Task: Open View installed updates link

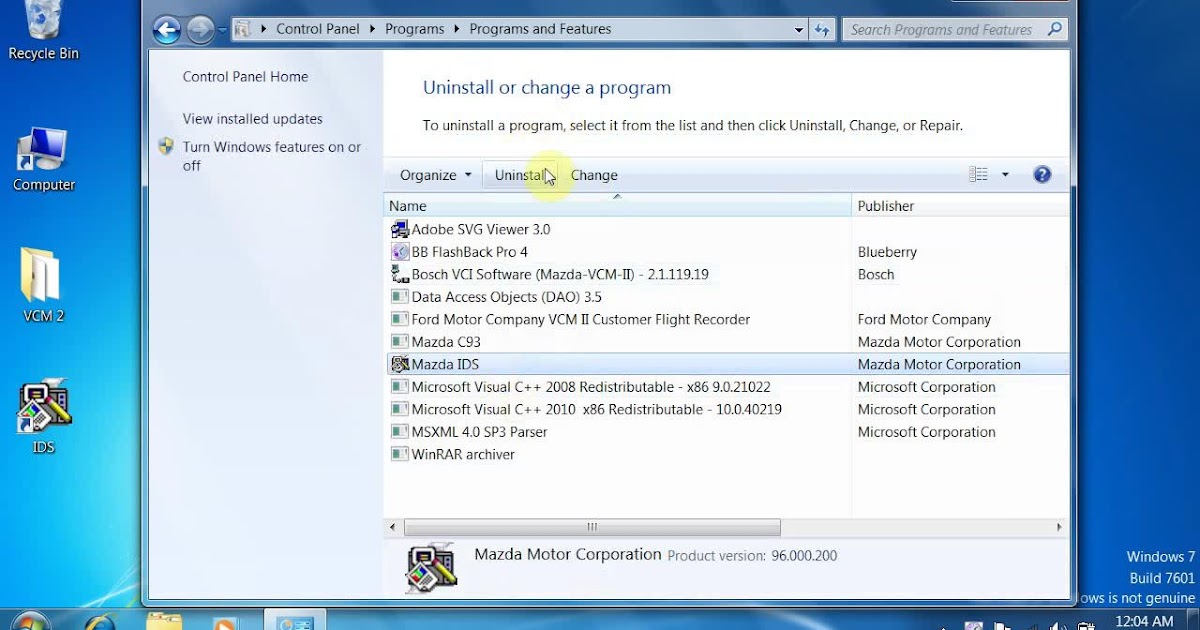Action: (x=252, y=118)
